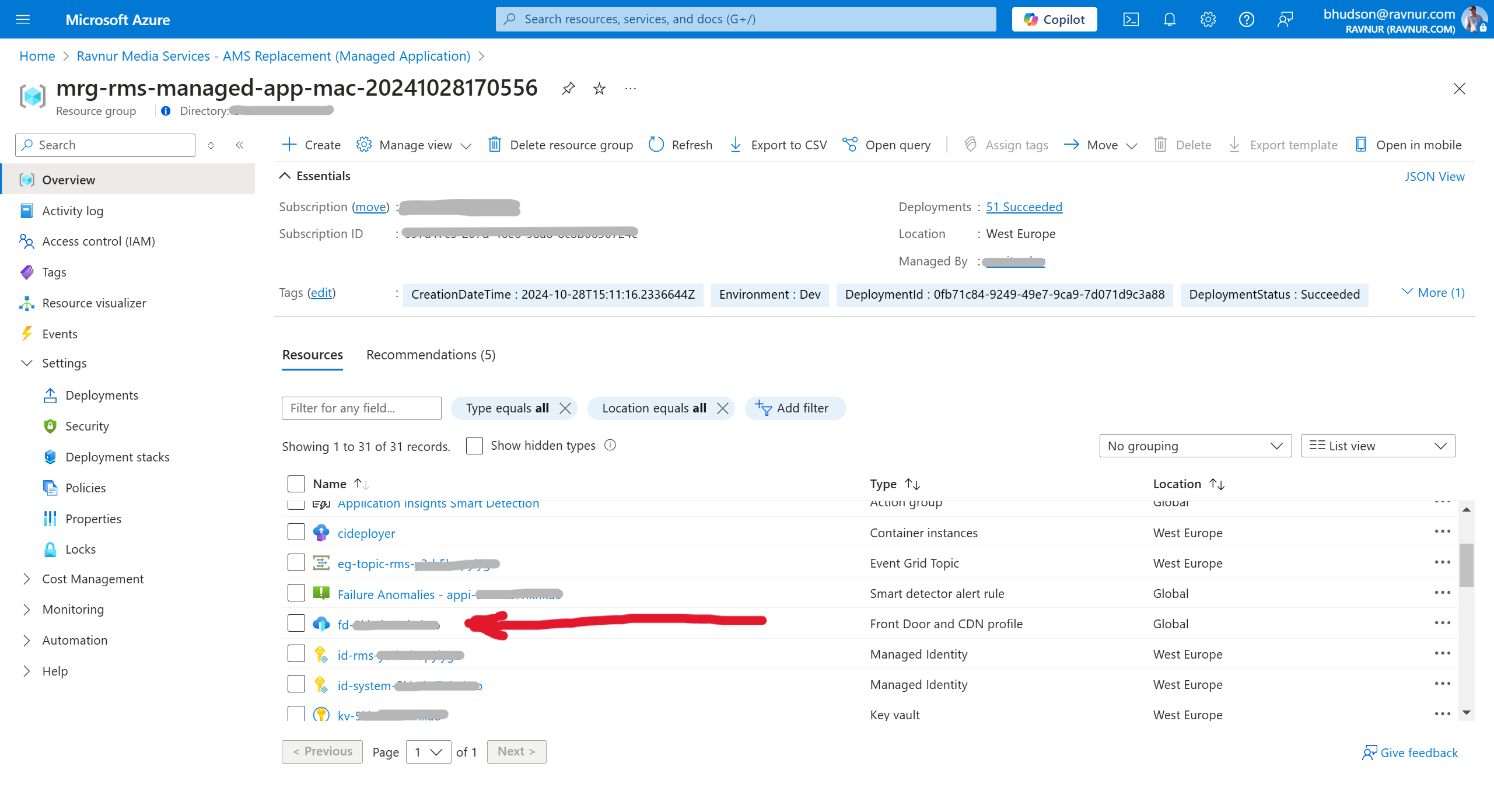The width and height of the screenshot is (1494, 812).
Task: Click the top bar feedback icon
Action: pyautogui.click(x=1285, y=19)
